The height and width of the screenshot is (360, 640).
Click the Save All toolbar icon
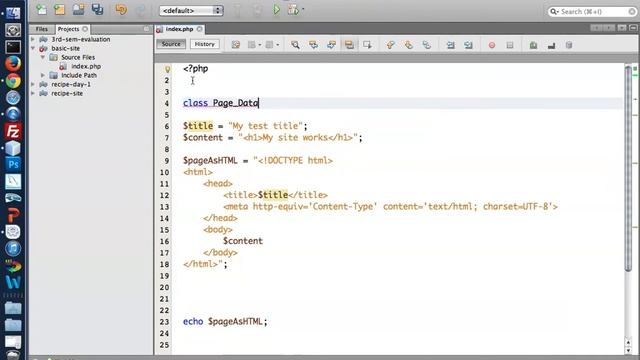tap(98, 10)
